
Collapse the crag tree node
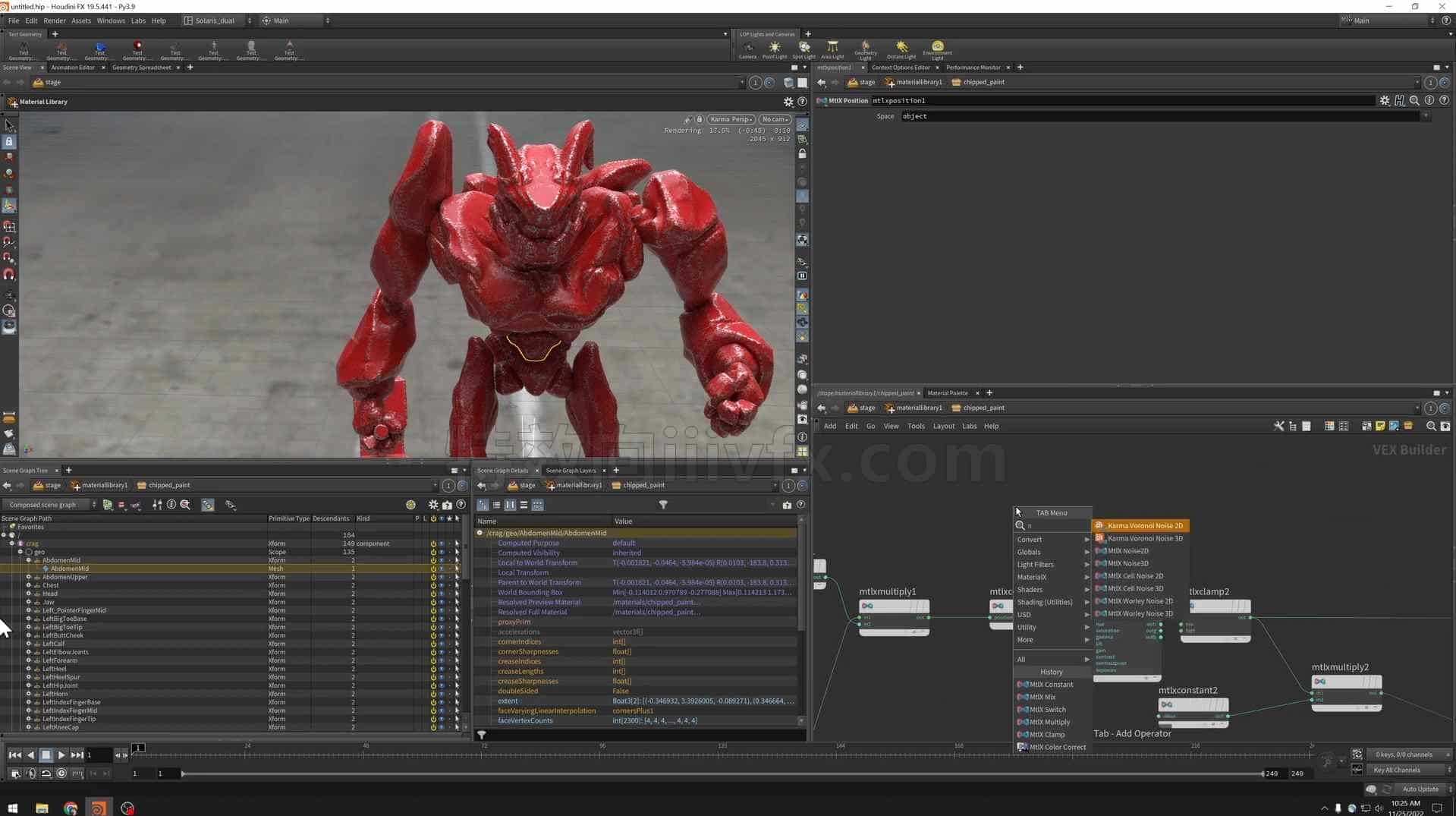click(x=11, y=543)
